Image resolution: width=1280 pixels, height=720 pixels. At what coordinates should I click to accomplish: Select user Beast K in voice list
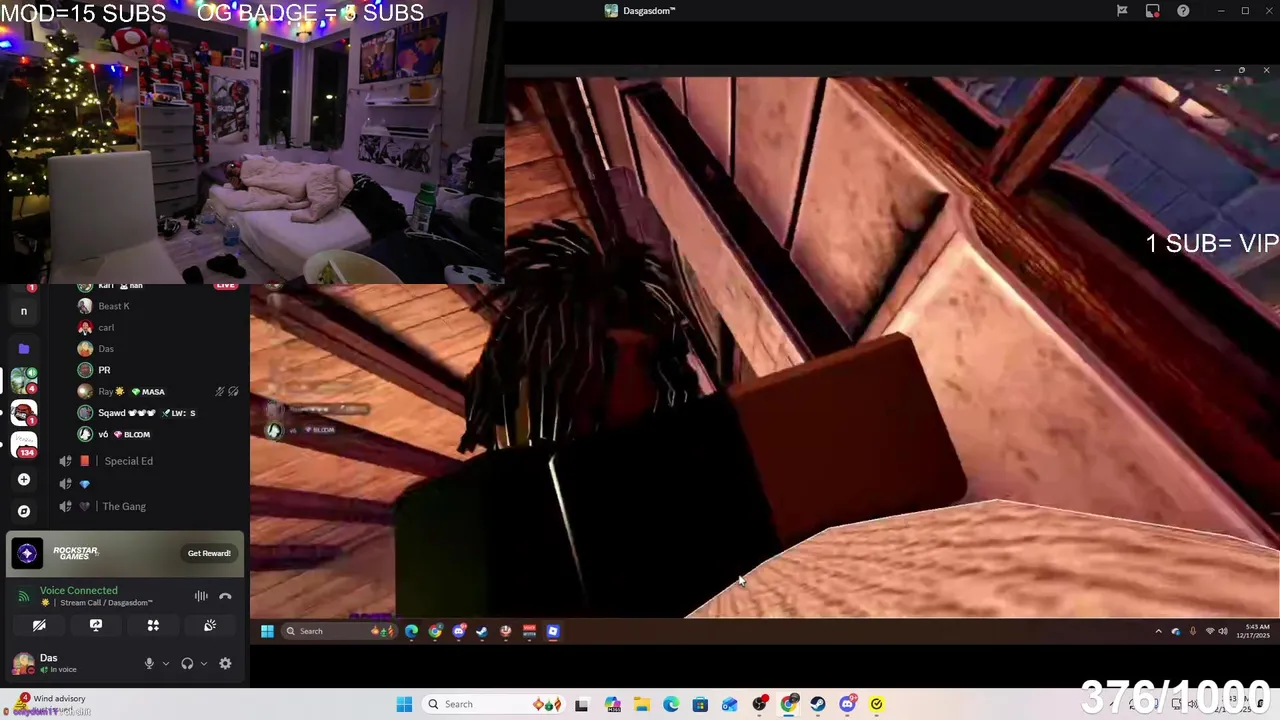(113, 306)
